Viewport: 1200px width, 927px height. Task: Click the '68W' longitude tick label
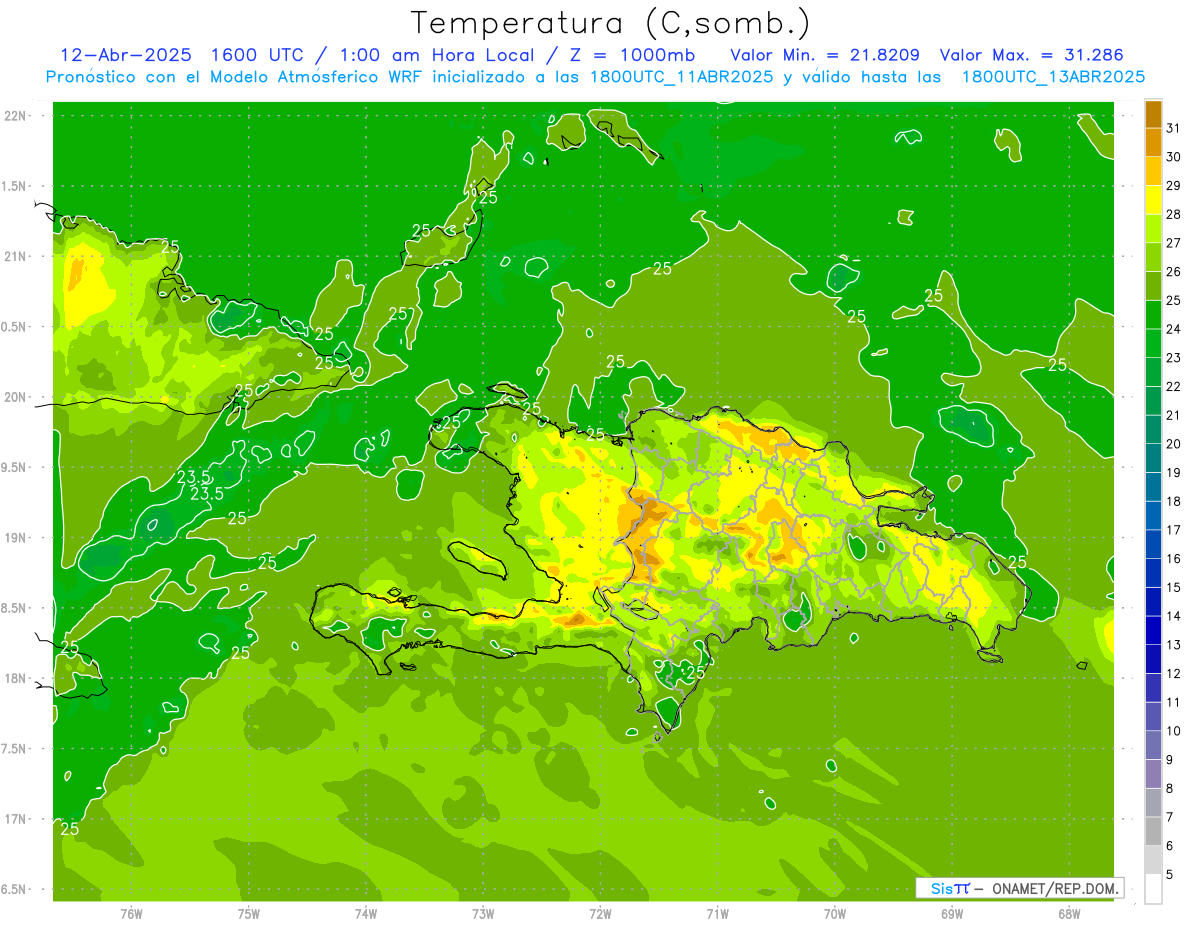(1069, 913)
